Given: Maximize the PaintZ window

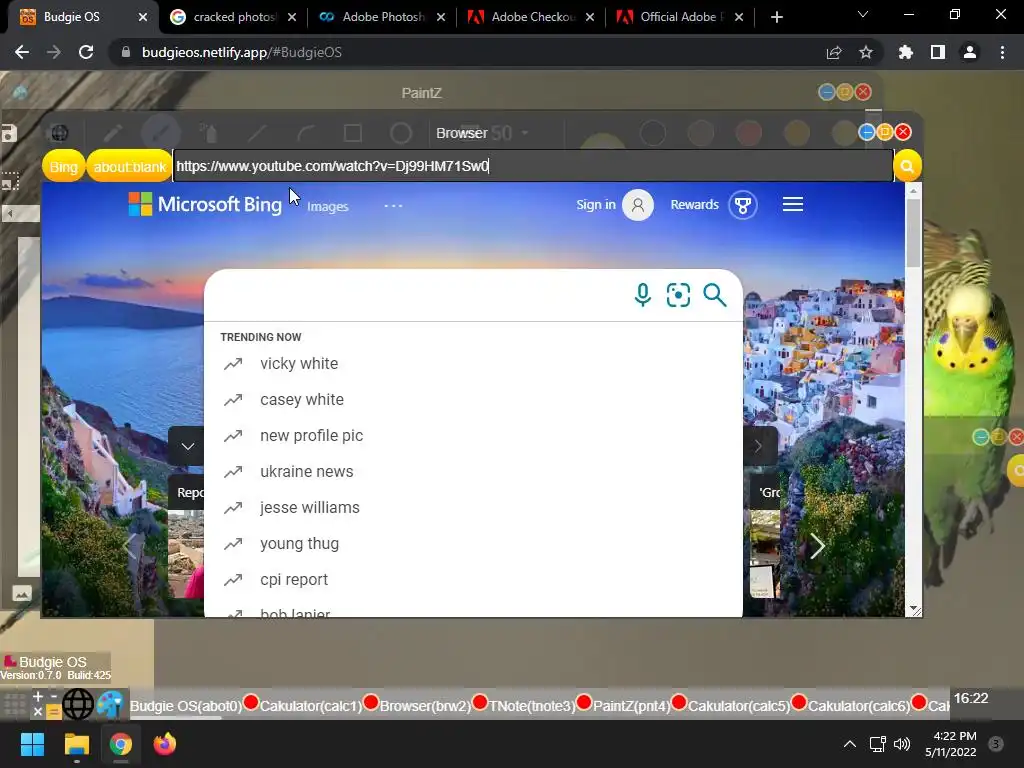Looking at the screenshot, I should (844, 92).
